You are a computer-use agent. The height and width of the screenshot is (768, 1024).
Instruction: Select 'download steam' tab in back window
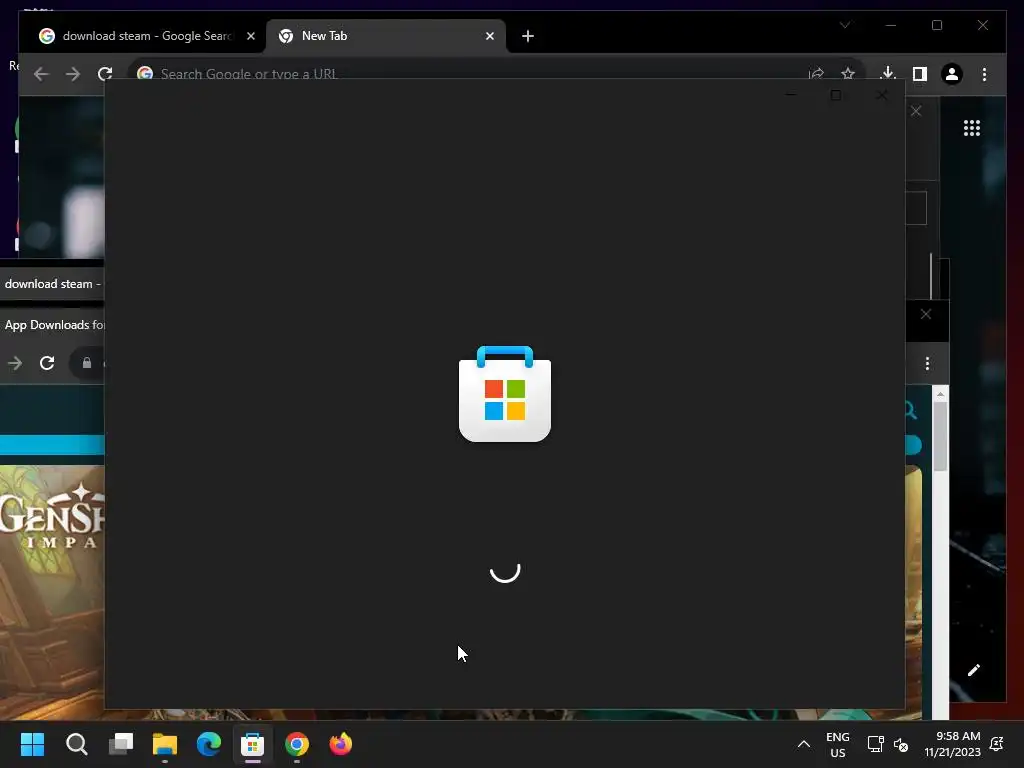[x=52, y=284]
